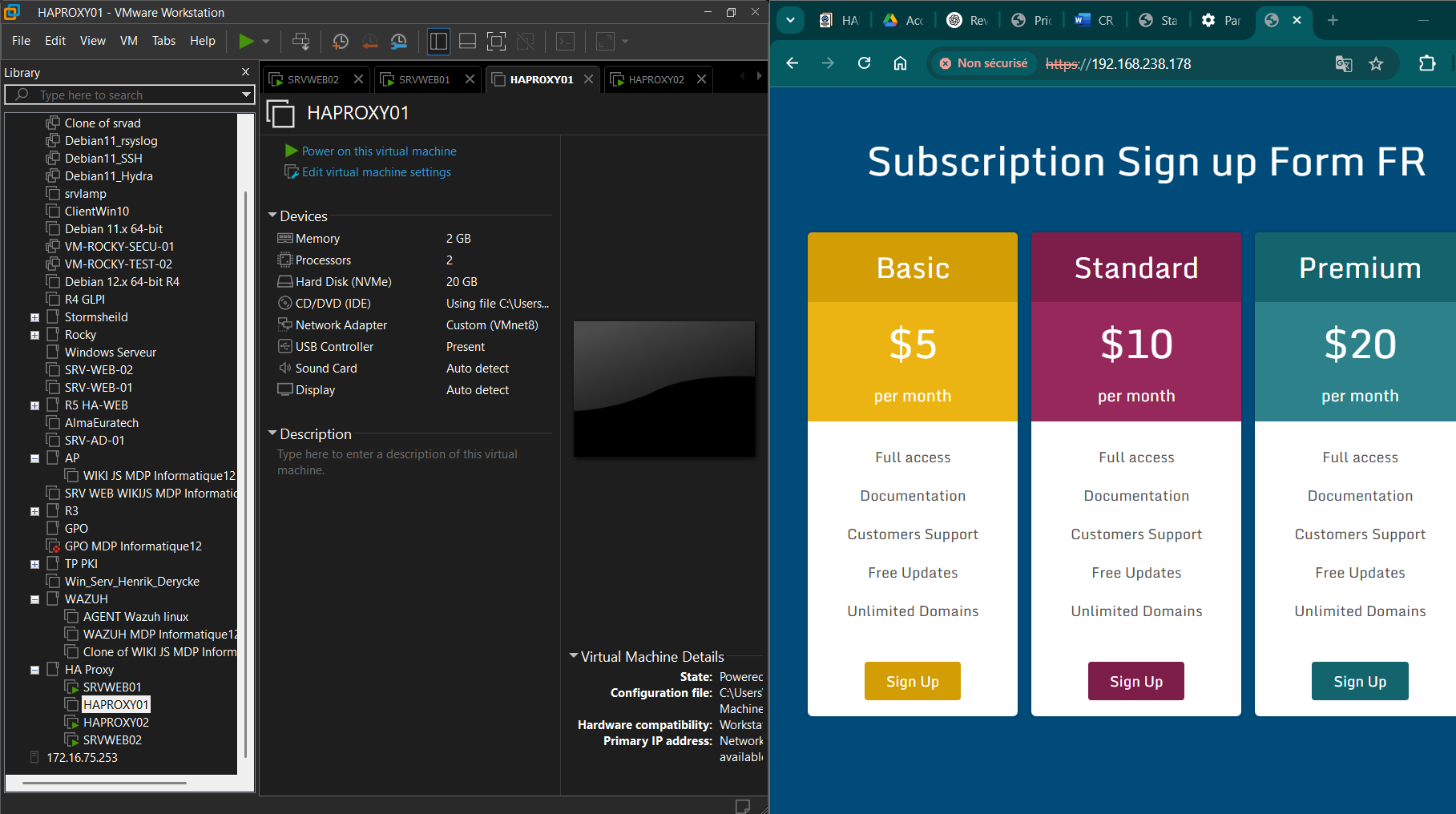1456x814 pixels.
Task: Revert virtual machine to snapshot icon
Action: (x=369, y=41)
